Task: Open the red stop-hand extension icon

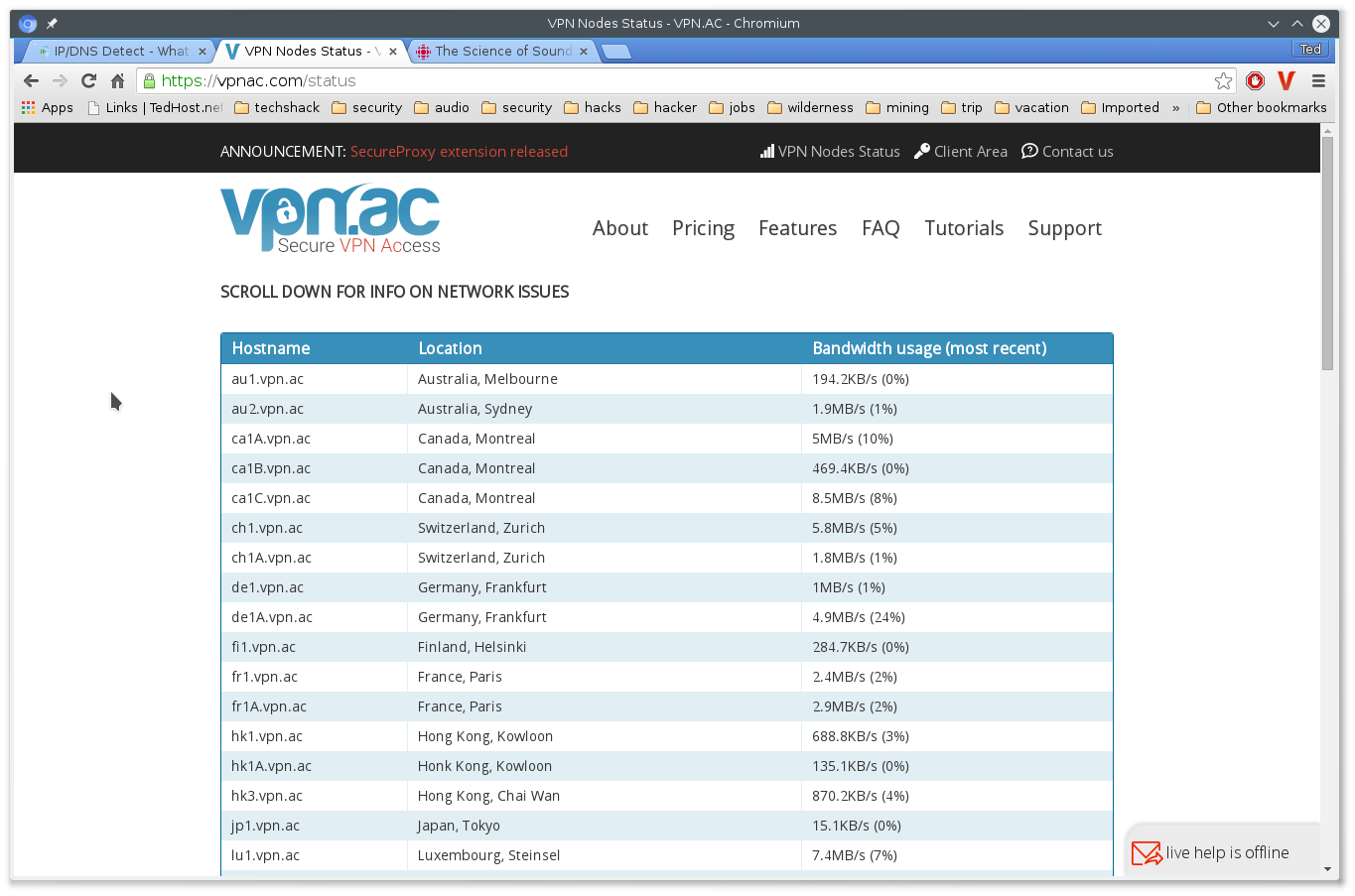Action: (x=1255, y=81)
